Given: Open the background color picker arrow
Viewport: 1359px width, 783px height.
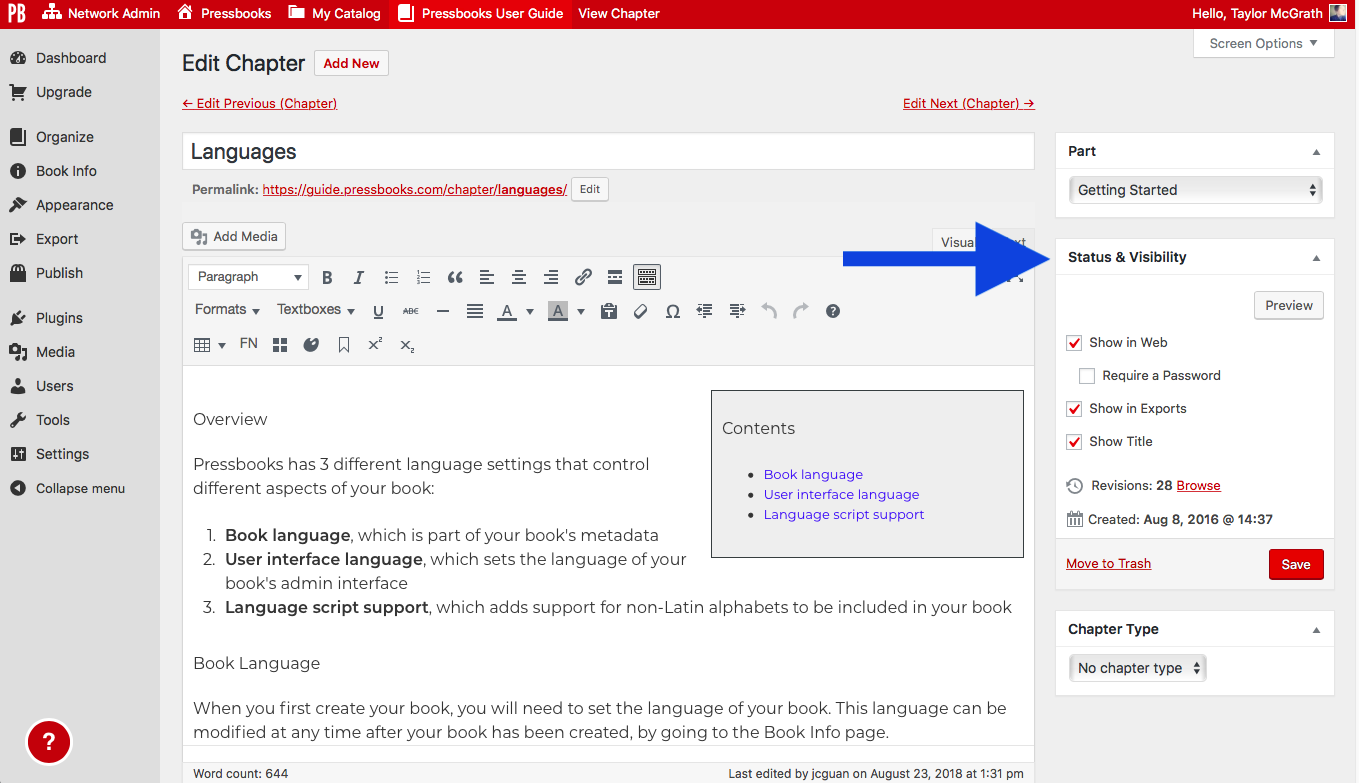Looking at the screenshot, I should [x=581, y=311].
